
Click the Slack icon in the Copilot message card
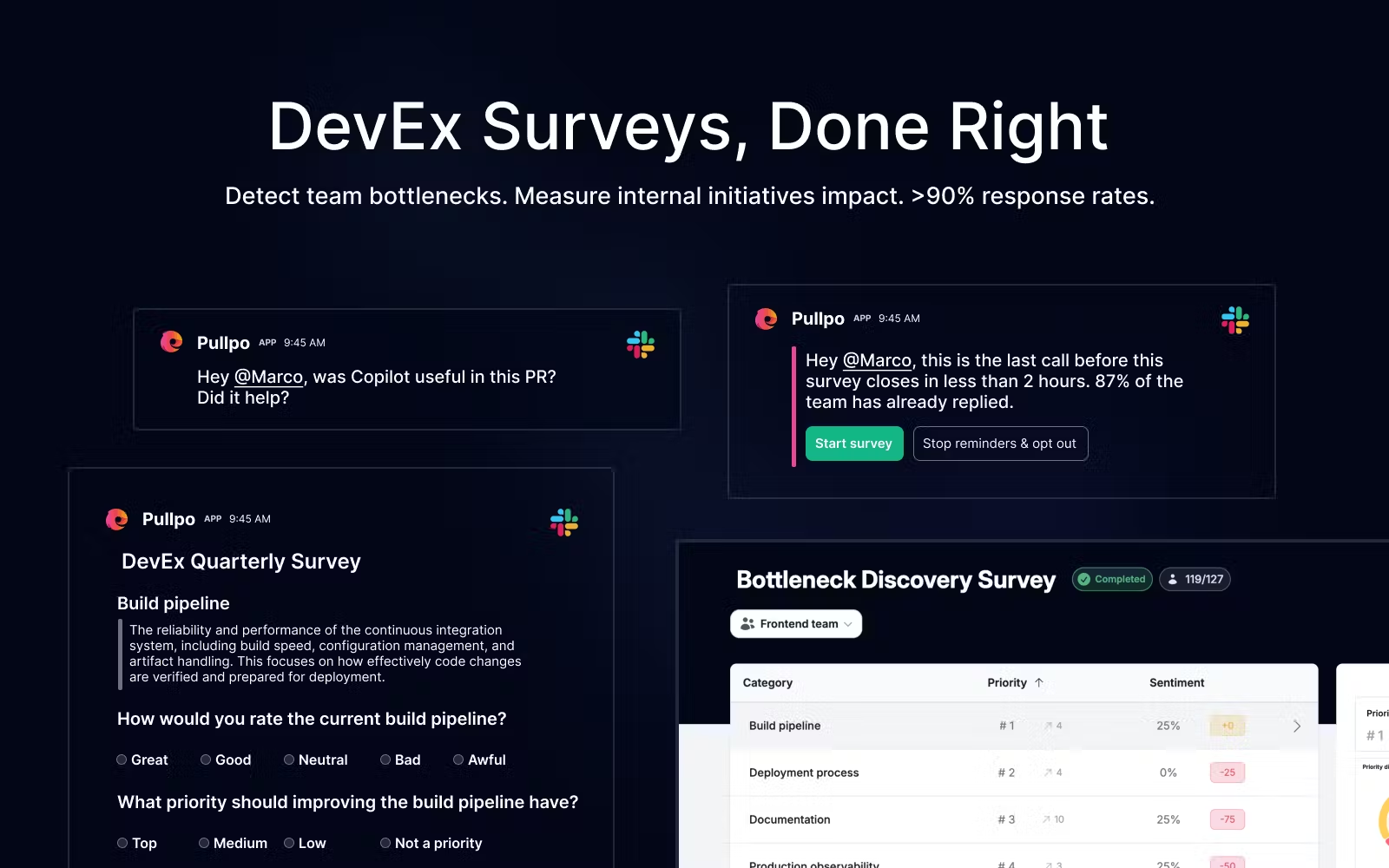[x=641, y=345]
